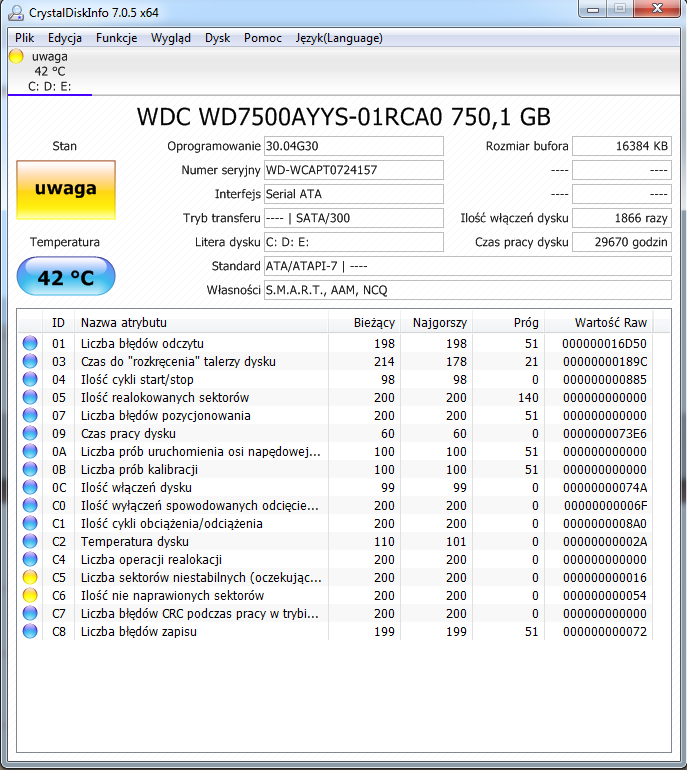The height and width of the screenshot is (770, 687).
Task: Click the 42 °C temperature button
Action: pos(65,277)
